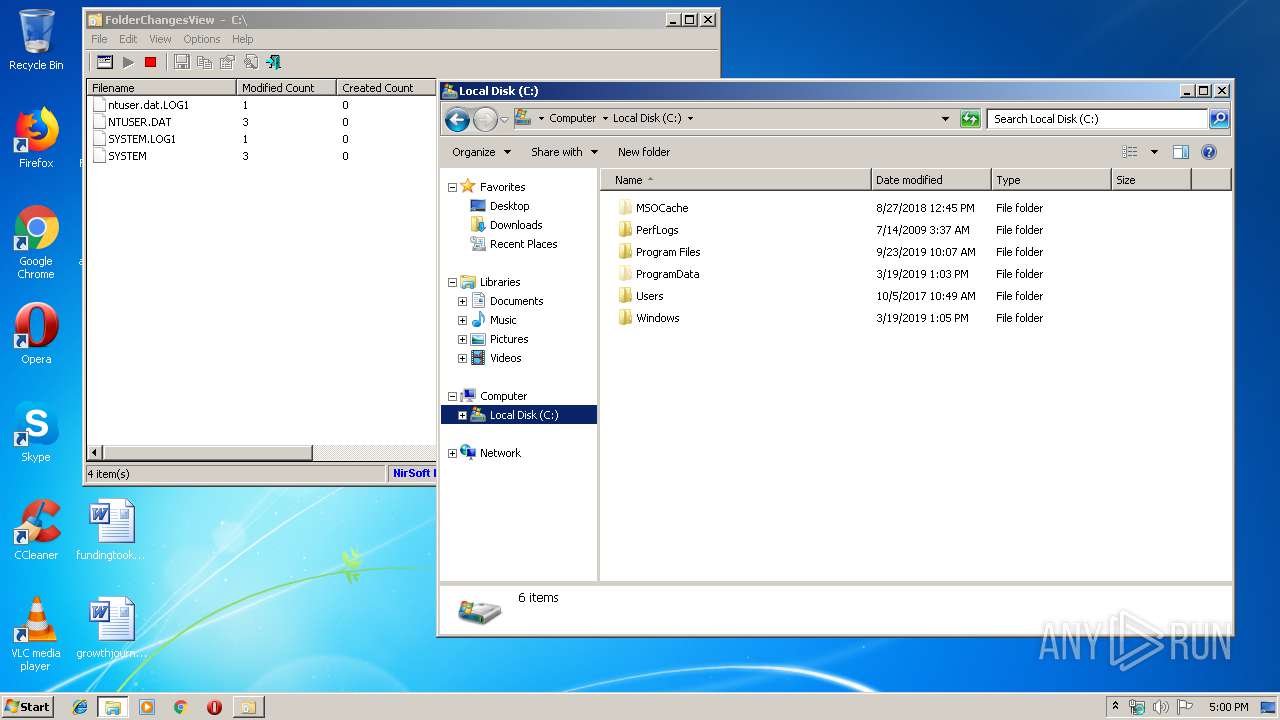Launch Opera from the desktop
This screenshot has width=1280, height=720.
point(36,334)
